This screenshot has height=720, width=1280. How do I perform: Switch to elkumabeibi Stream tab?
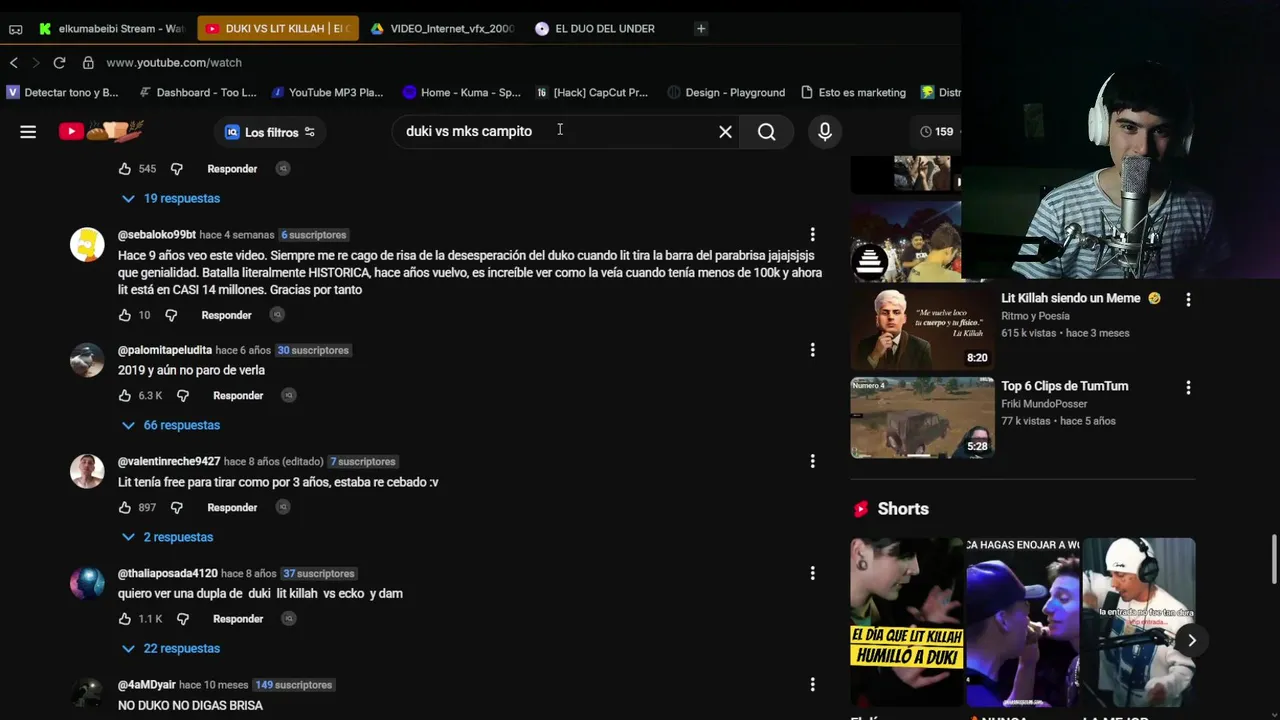[111, 28]
